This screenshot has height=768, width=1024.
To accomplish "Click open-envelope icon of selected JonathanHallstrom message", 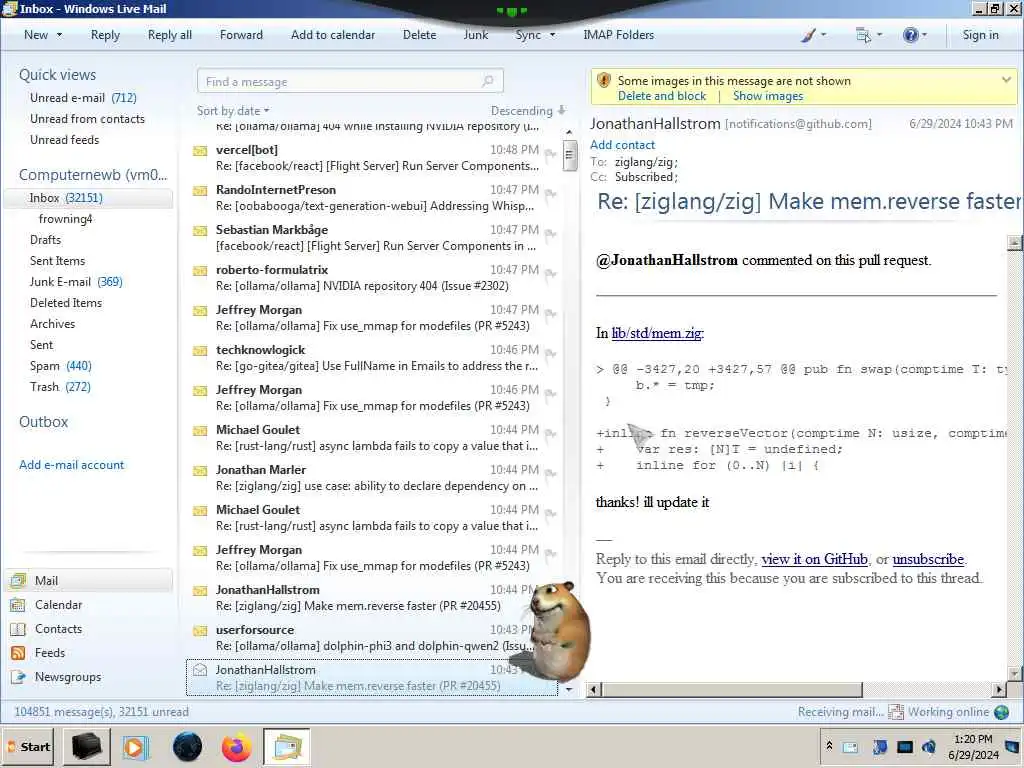I will tap(200, 670).
